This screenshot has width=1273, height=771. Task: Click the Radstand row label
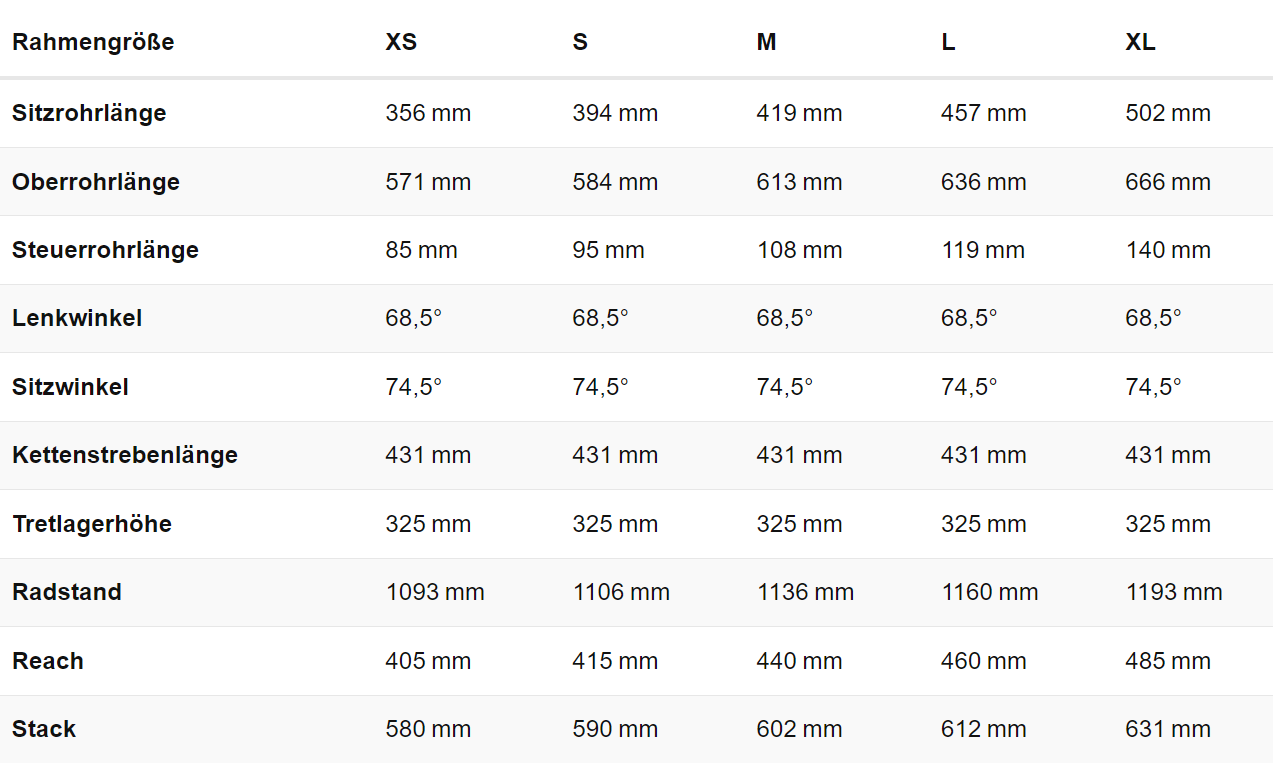point(67,592)
